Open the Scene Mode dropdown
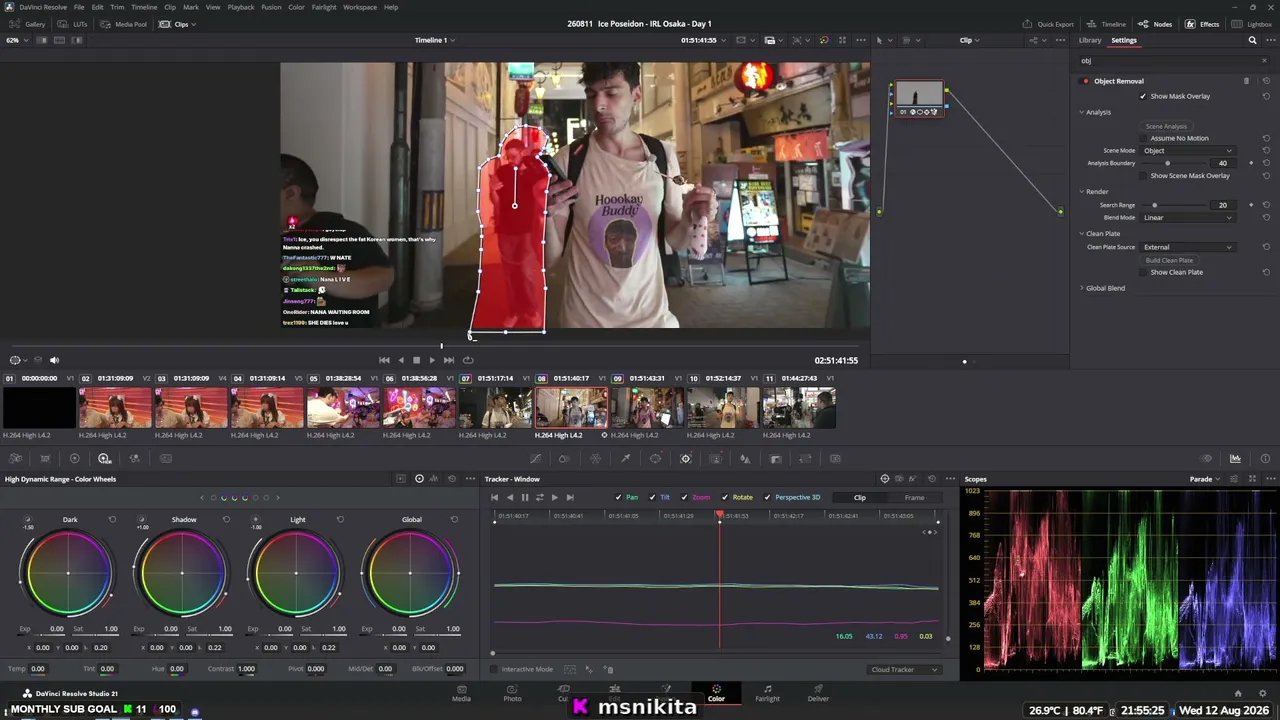Viewport: 1280px width, 720px height. 1188,151
